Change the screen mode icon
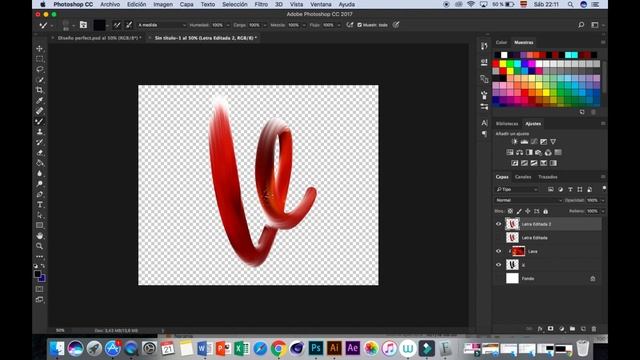This screenshot has height=360, width=640. 39,299
